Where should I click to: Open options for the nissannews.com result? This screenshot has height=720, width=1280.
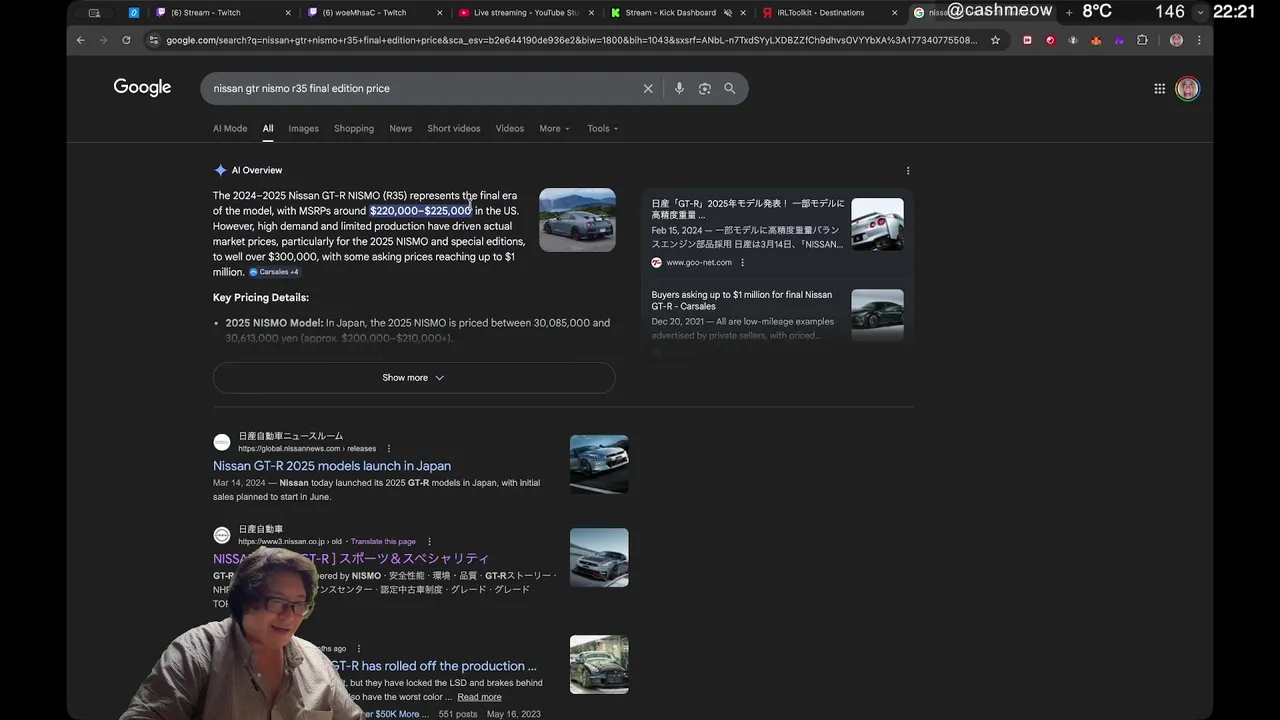point(389,449)
